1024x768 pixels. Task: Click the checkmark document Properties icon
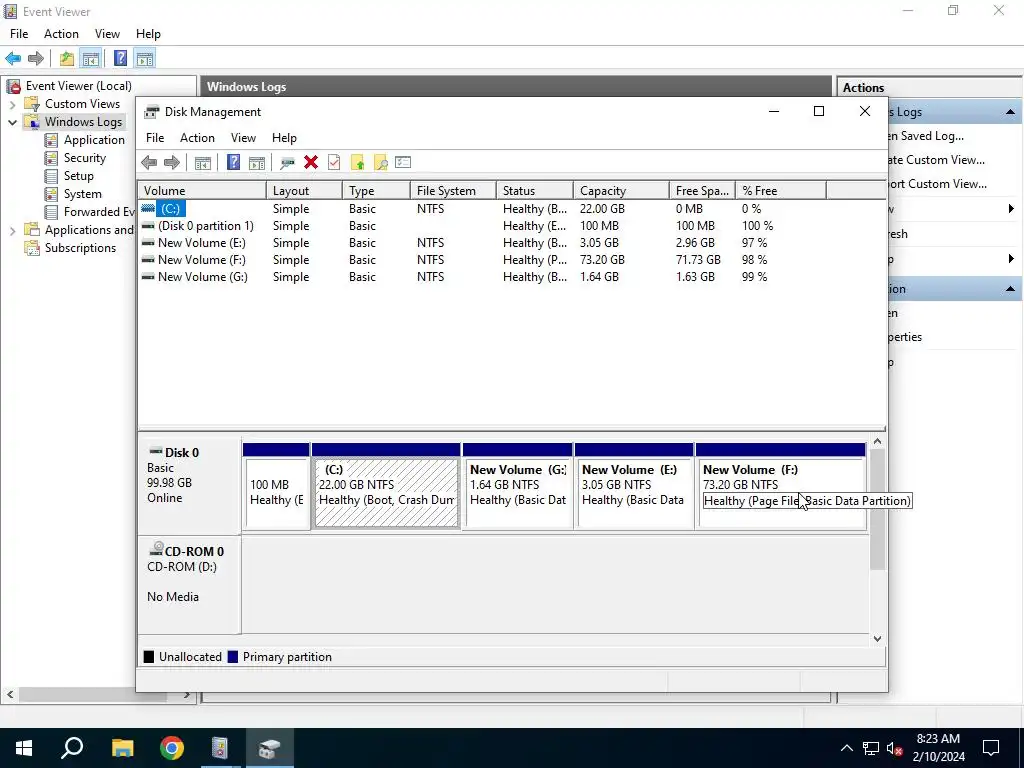coord(334,163)
